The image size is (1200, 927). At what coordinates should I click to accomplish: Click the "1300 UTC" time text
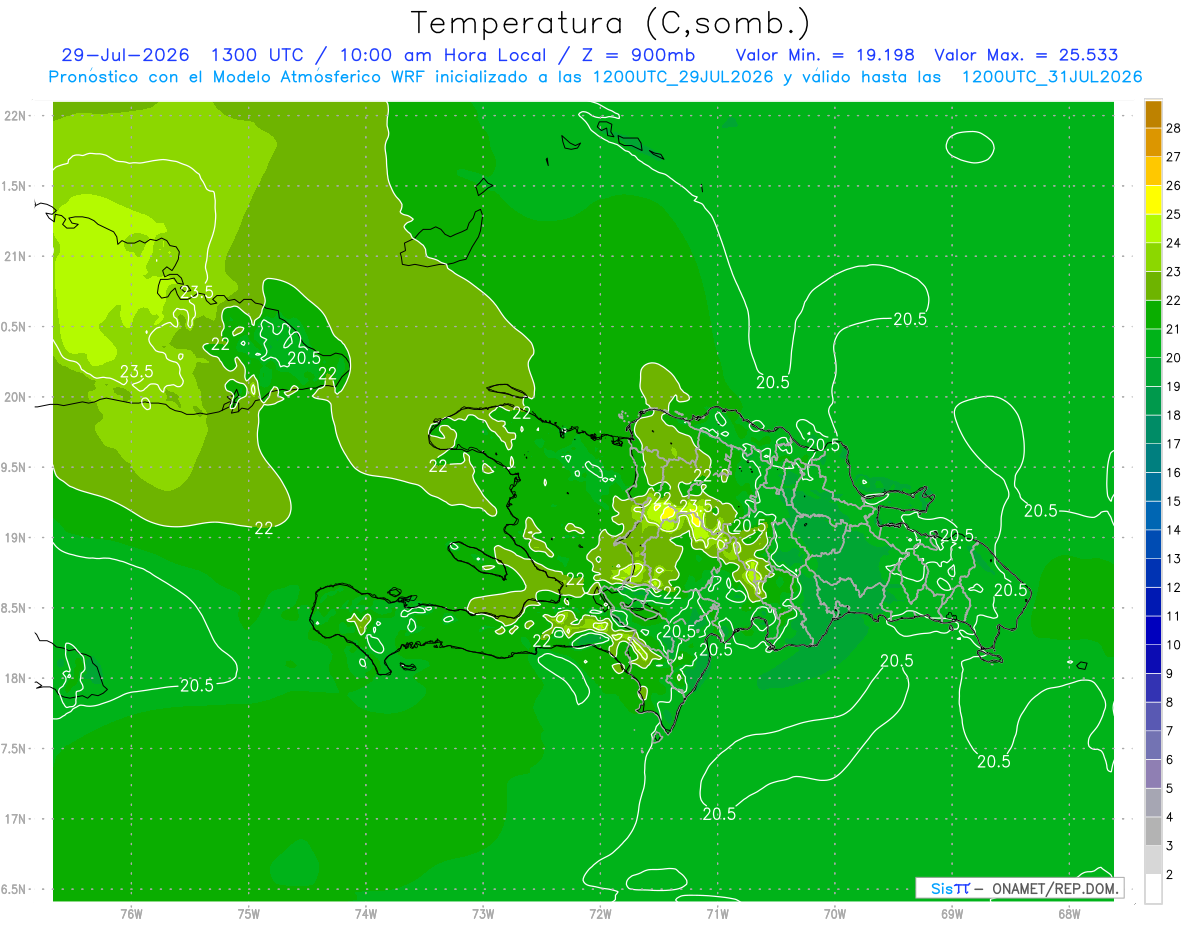(258, 55)
